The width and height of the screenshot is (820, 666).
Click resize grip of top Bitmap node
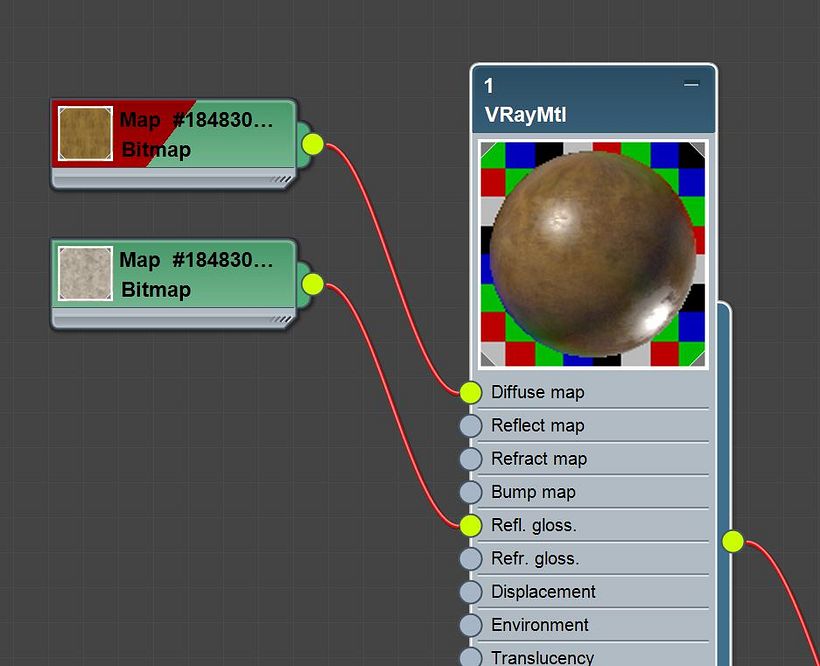pos(281,179)
